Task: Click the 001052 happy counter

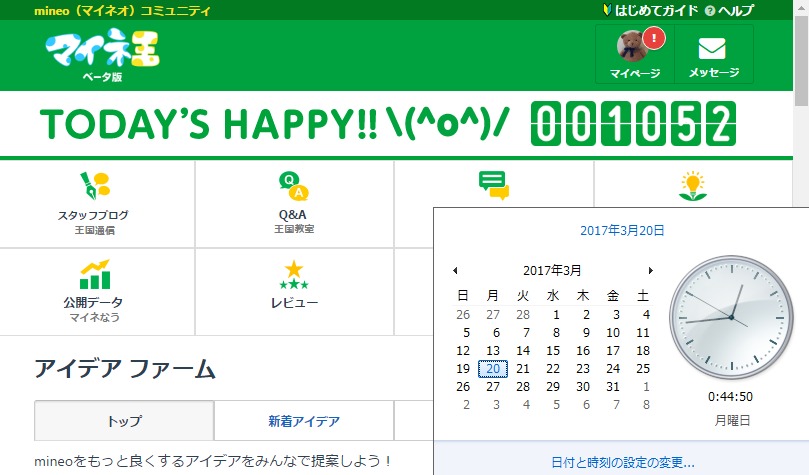Action: click(x=633, y=124)
